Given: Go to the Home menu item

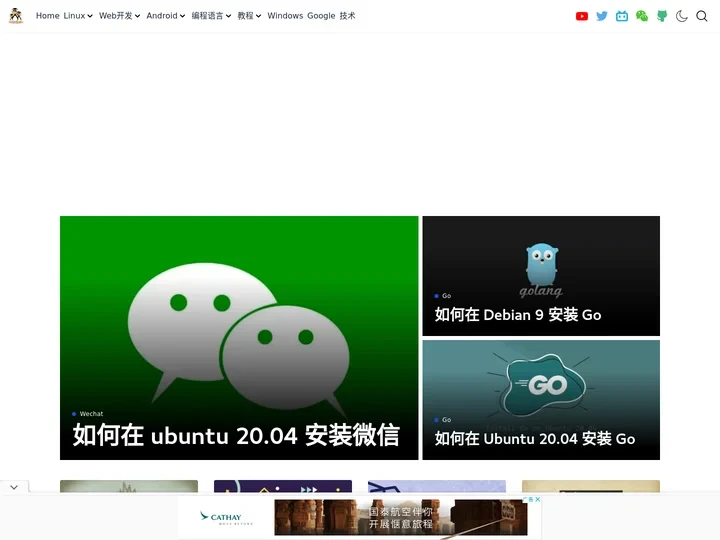Looking at the screenshot, I should click(x=48, y=16).
